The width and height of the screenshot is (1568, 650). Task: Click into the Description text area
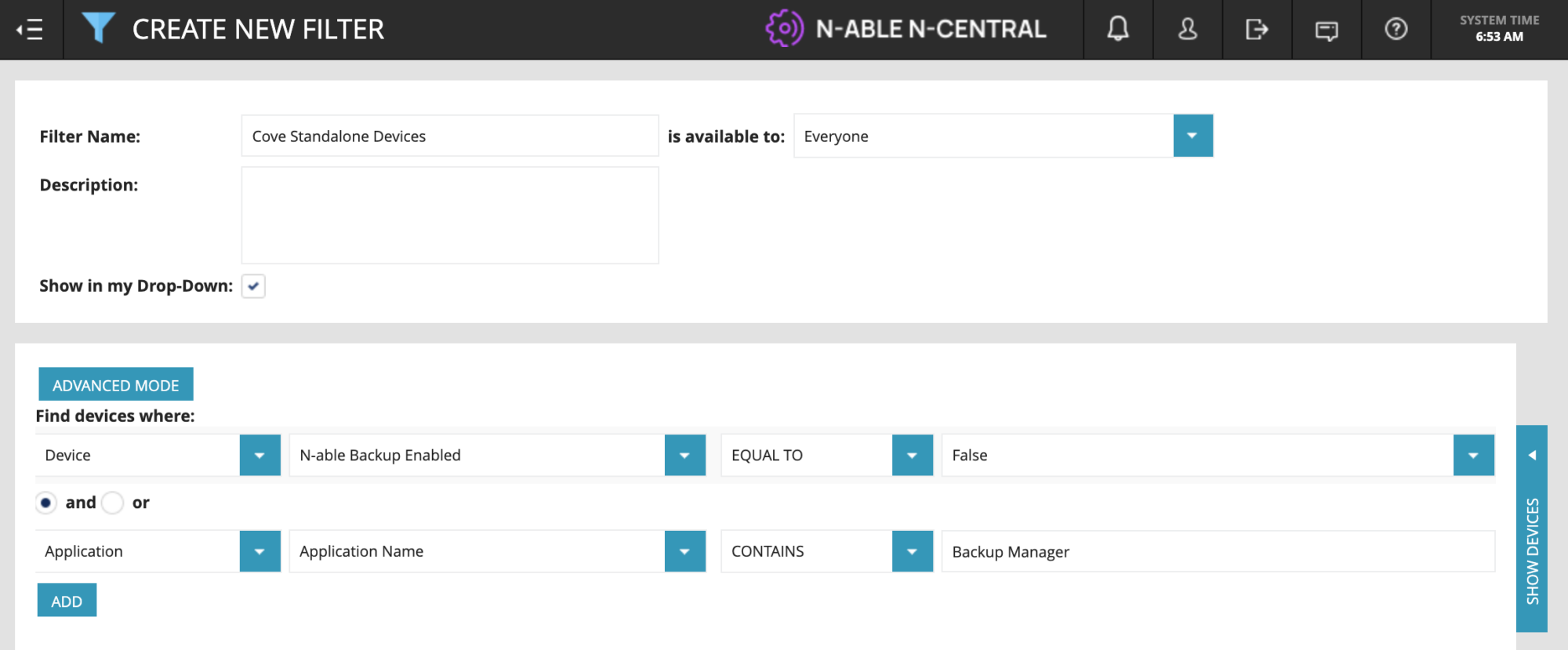pos(449,215)
